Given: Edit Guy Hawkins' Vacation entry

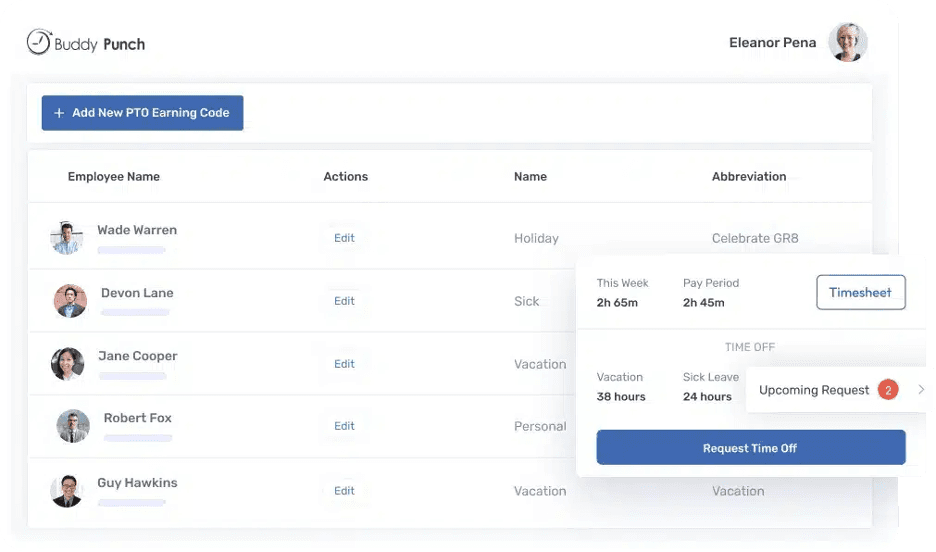Looking at the screenshot, I should pos(344,491).
